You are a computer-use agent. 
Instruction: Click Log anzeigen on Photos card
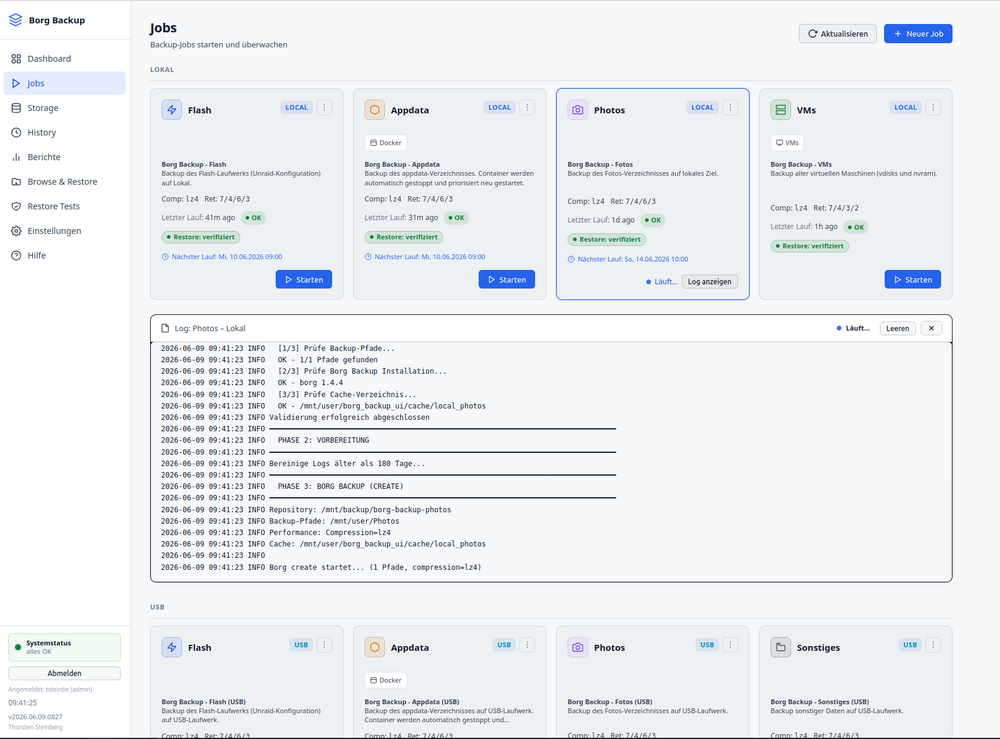pos(709,282)
